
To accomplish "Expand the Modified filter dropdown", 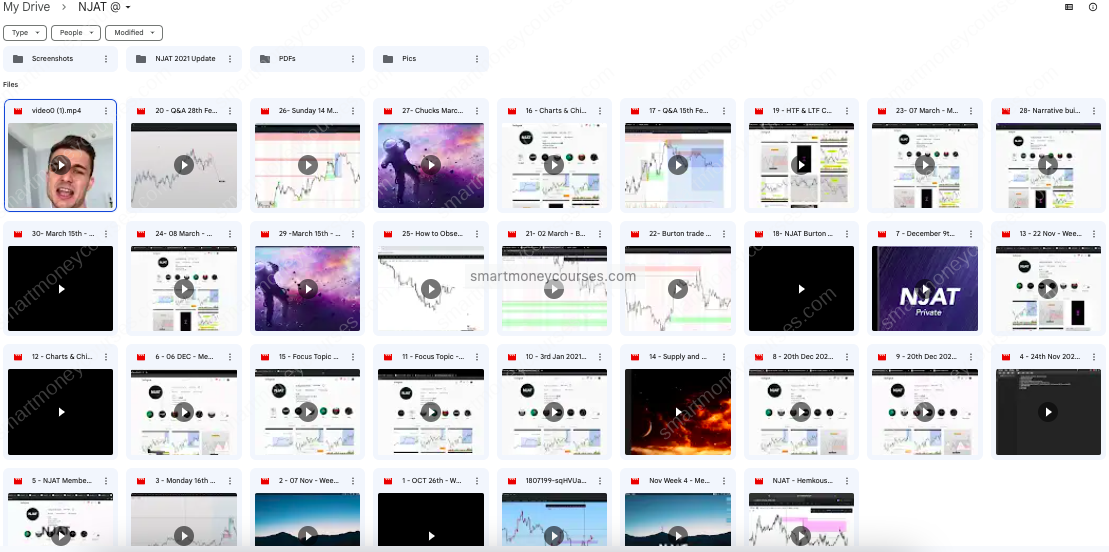I will click(133, 33).
